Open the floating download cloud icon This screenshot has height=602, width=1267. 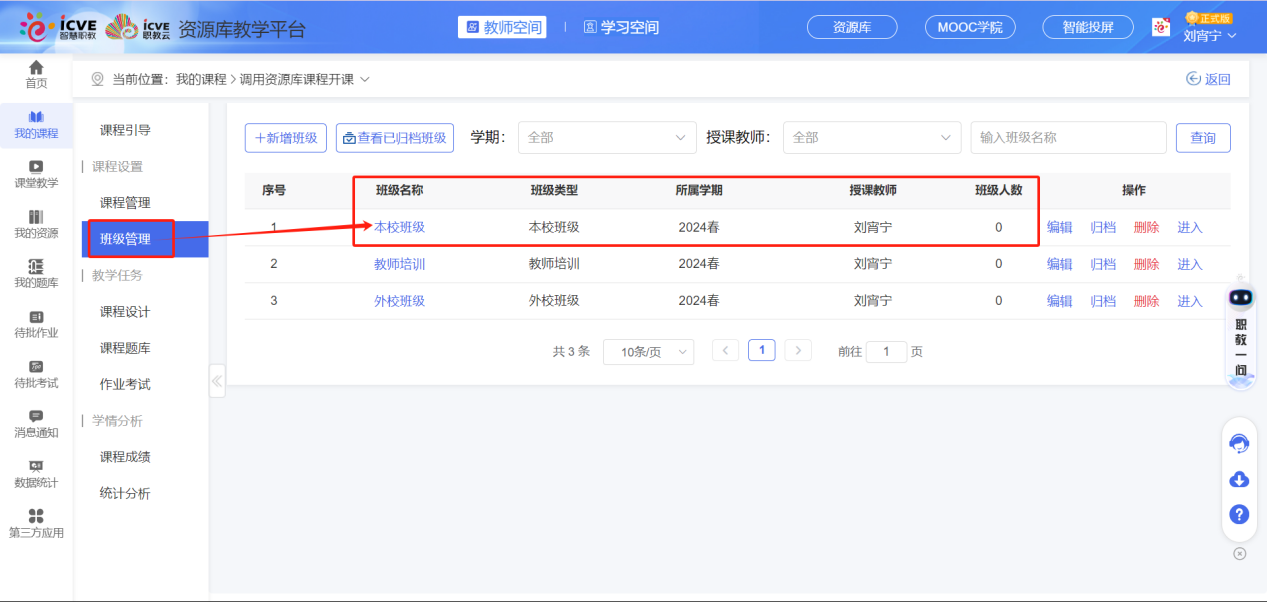pos(1238,480)
